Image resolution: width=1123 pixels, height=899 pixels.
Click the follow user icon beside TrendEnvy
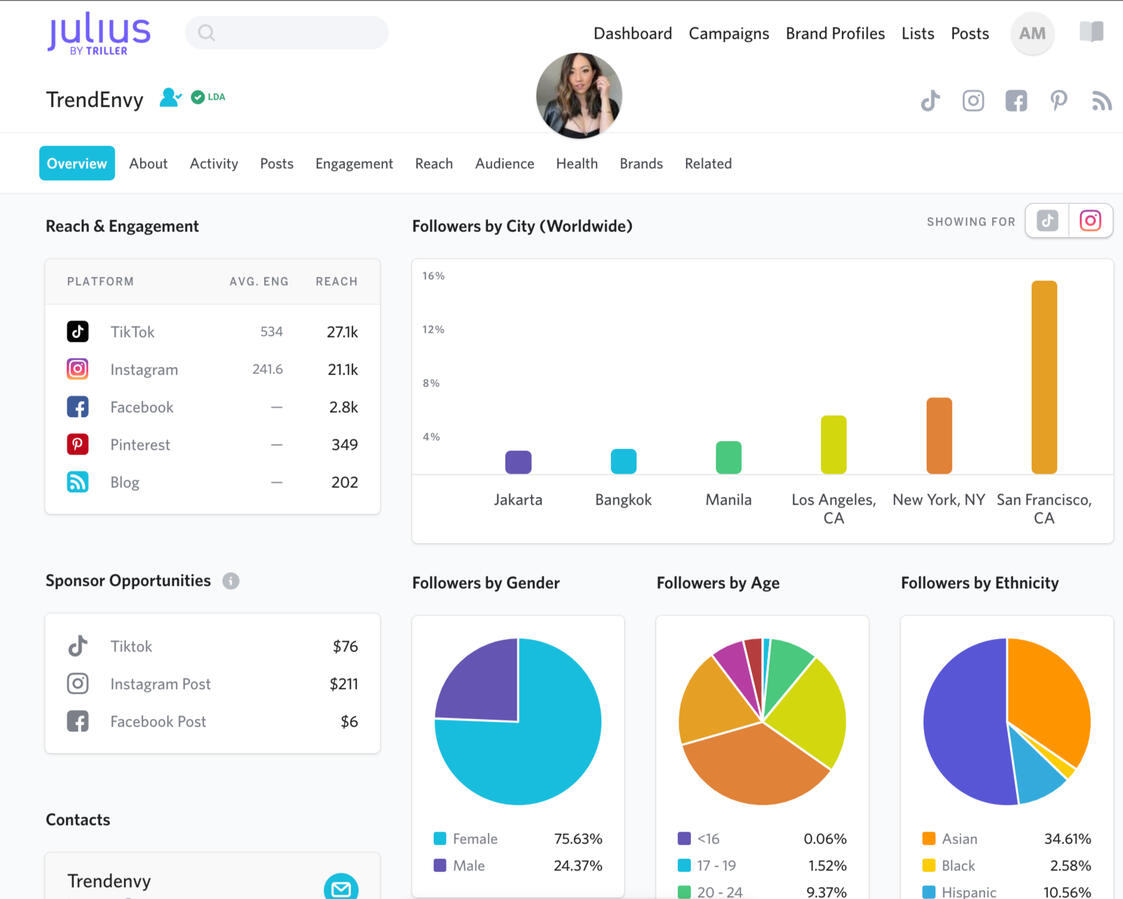(x=170, y=97)
